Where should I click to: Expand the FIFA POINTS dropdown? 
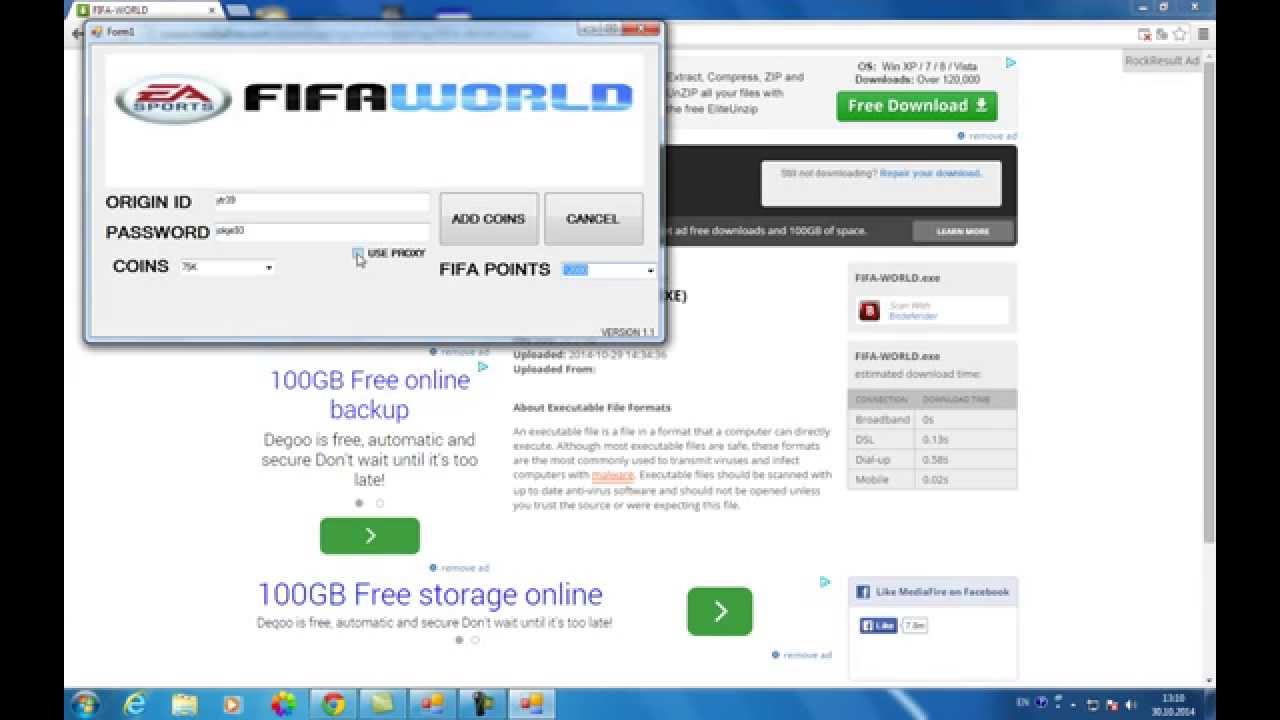pos(608,270)
